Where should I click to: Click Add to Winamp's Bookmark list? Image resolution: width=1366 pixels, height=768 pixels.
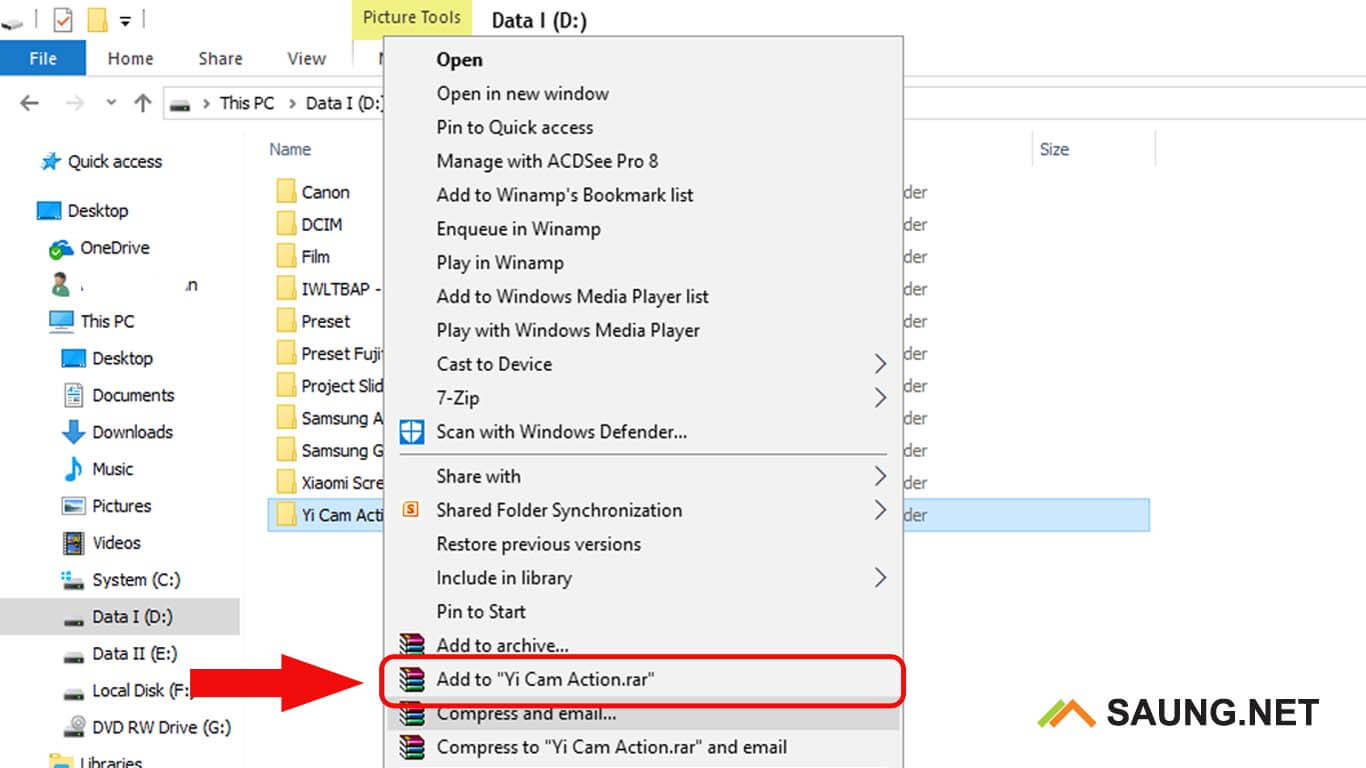tap(564, 195)
